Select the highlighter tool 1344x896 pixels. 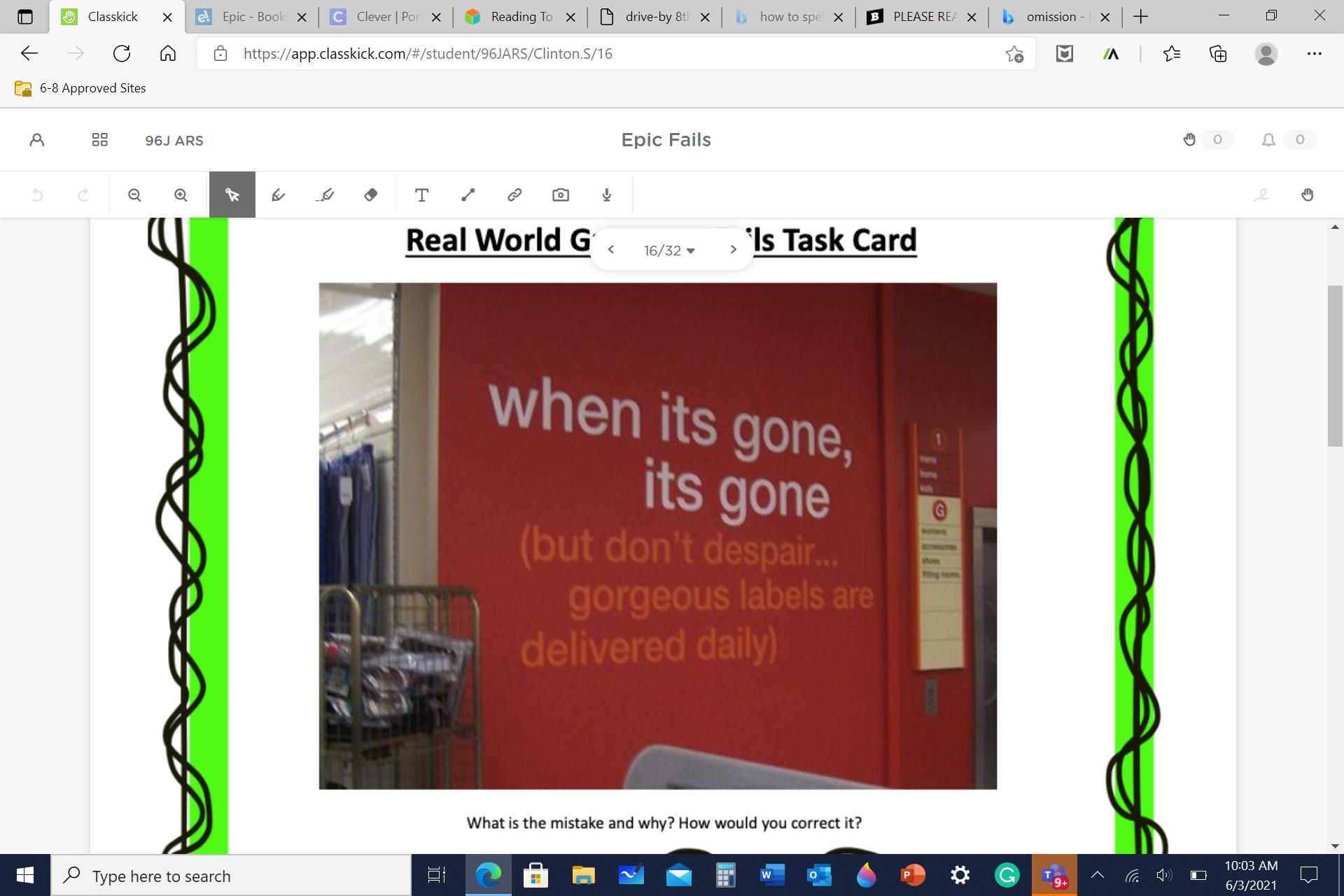click(325, 195)
